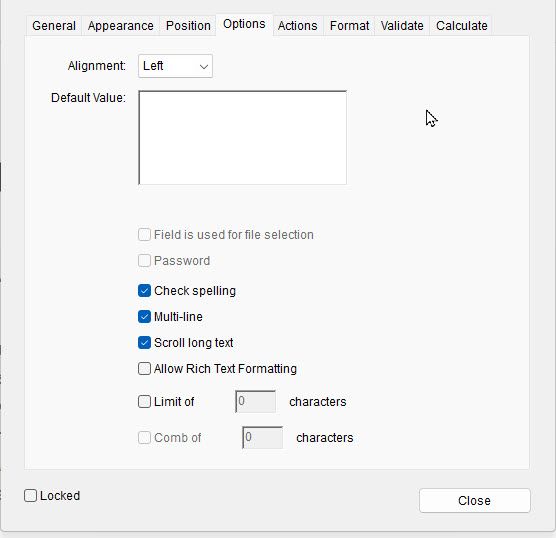Open the Alignment dropdown set to Left
Viewport: 556px width, 538px height.
point(176,66)
